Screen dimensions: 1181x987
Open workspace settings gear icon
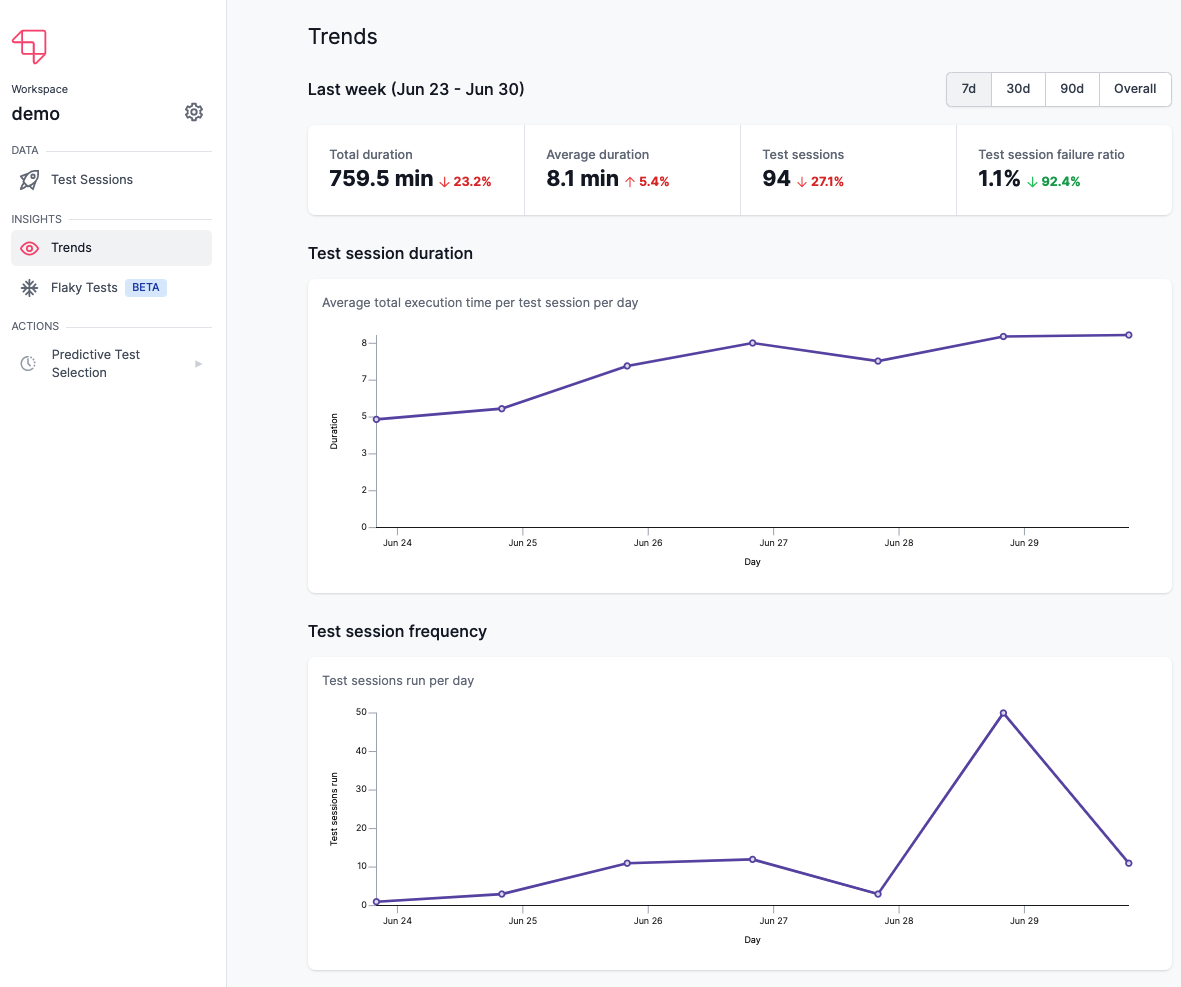point(194,112)
